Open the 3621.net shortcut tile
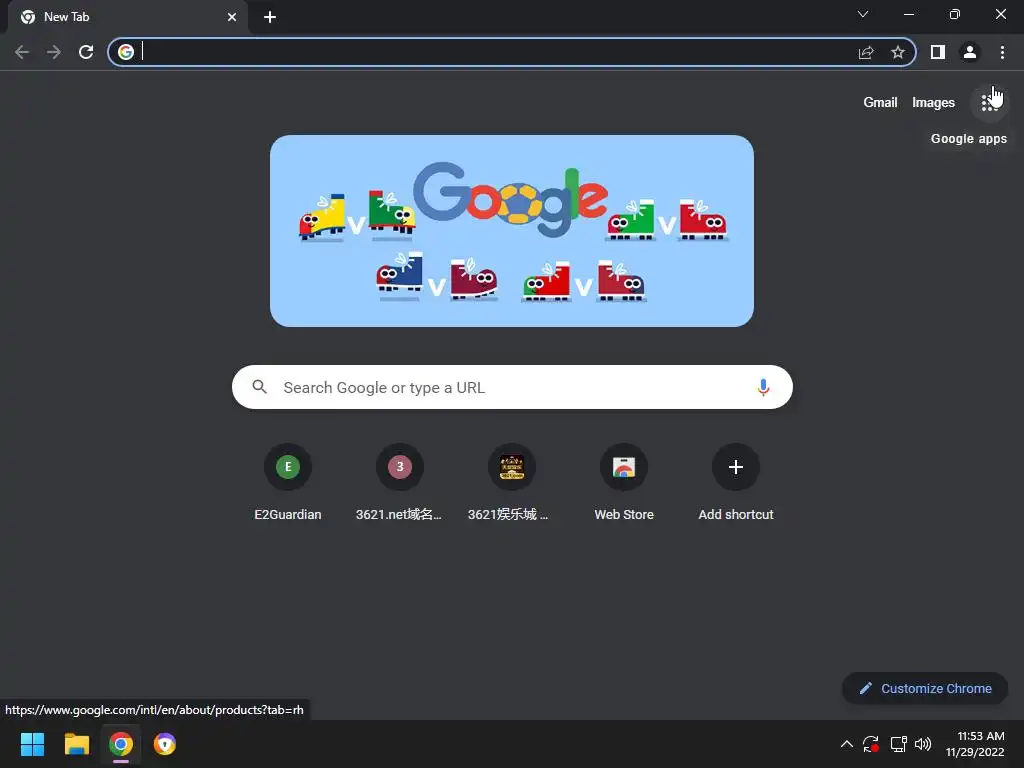The width and height of the screenshot is (1024, 768). pyautogui.click(x=400, y=482)
